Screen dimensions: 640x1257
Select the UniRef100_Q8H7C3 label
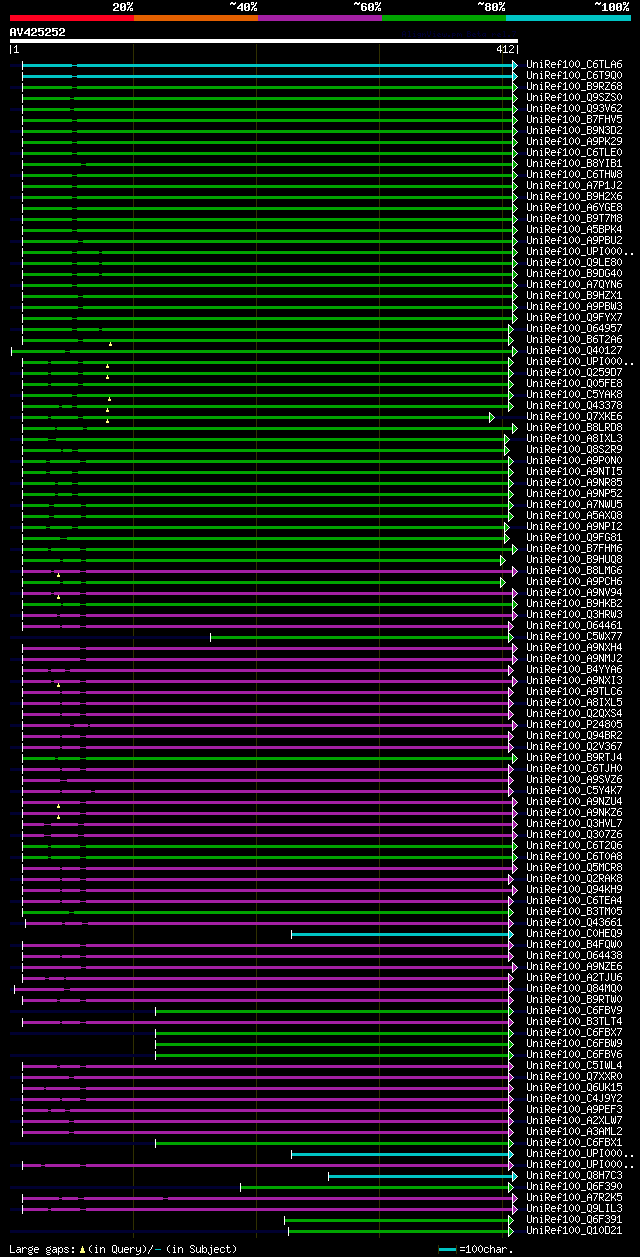coord(574,1175)
